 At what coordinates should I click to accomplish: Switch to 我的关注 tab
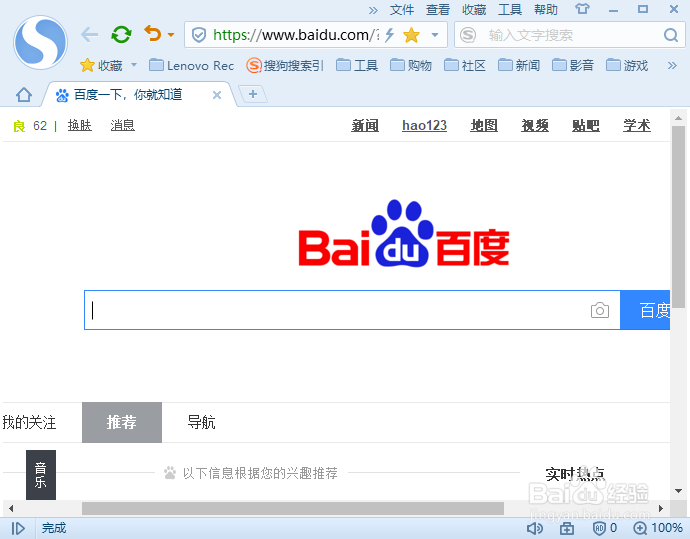click(x=29, y=422)
